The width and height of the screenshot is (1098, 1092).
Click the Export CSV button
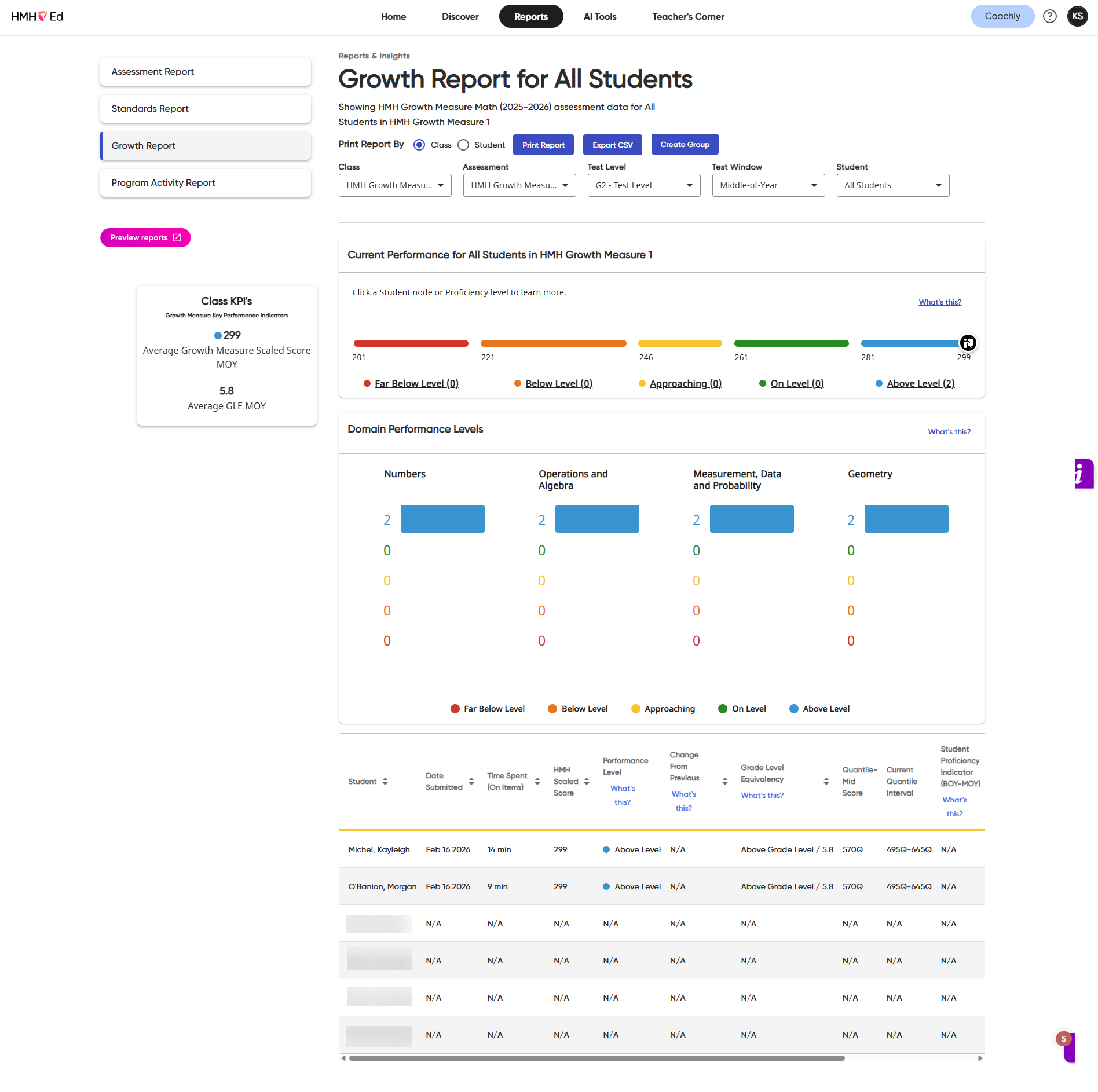(x=613, y=145)
